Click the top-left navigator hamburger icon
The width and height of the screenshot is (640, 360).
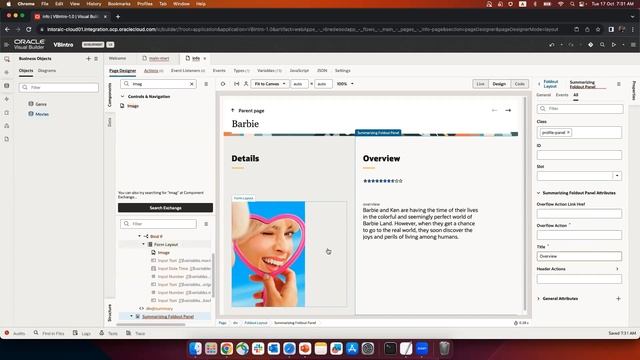(x=6, y=44)
